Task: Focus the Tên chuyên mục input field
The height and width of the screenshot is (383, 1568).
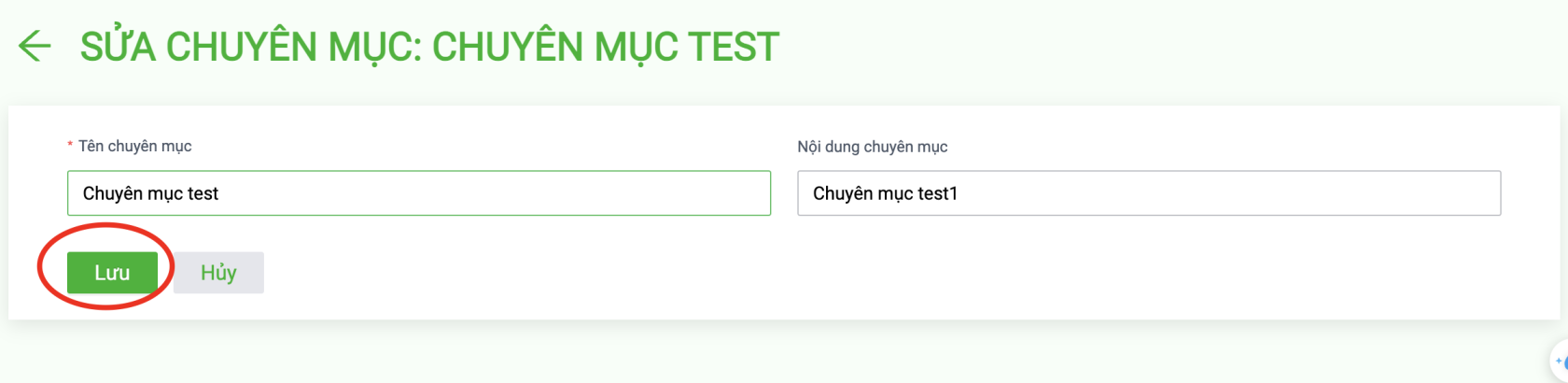Action: click(x=419, y=193)
